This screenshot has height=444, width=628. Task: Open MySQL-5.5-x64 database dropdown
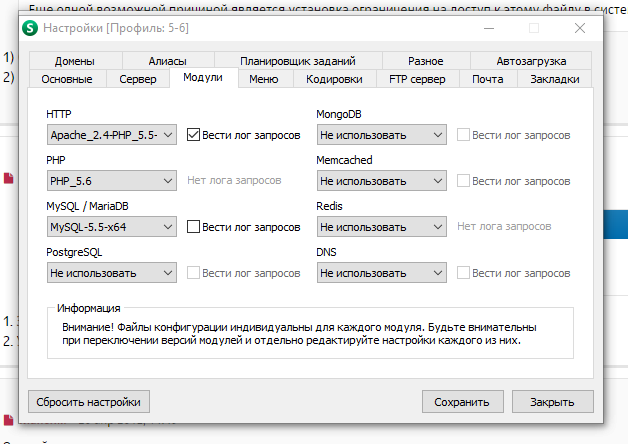112,227
